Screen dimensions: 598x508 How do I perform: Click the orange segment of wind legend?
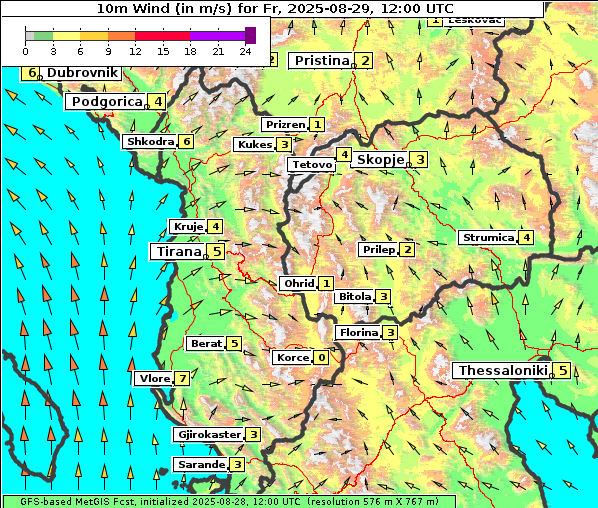(122, 36)
